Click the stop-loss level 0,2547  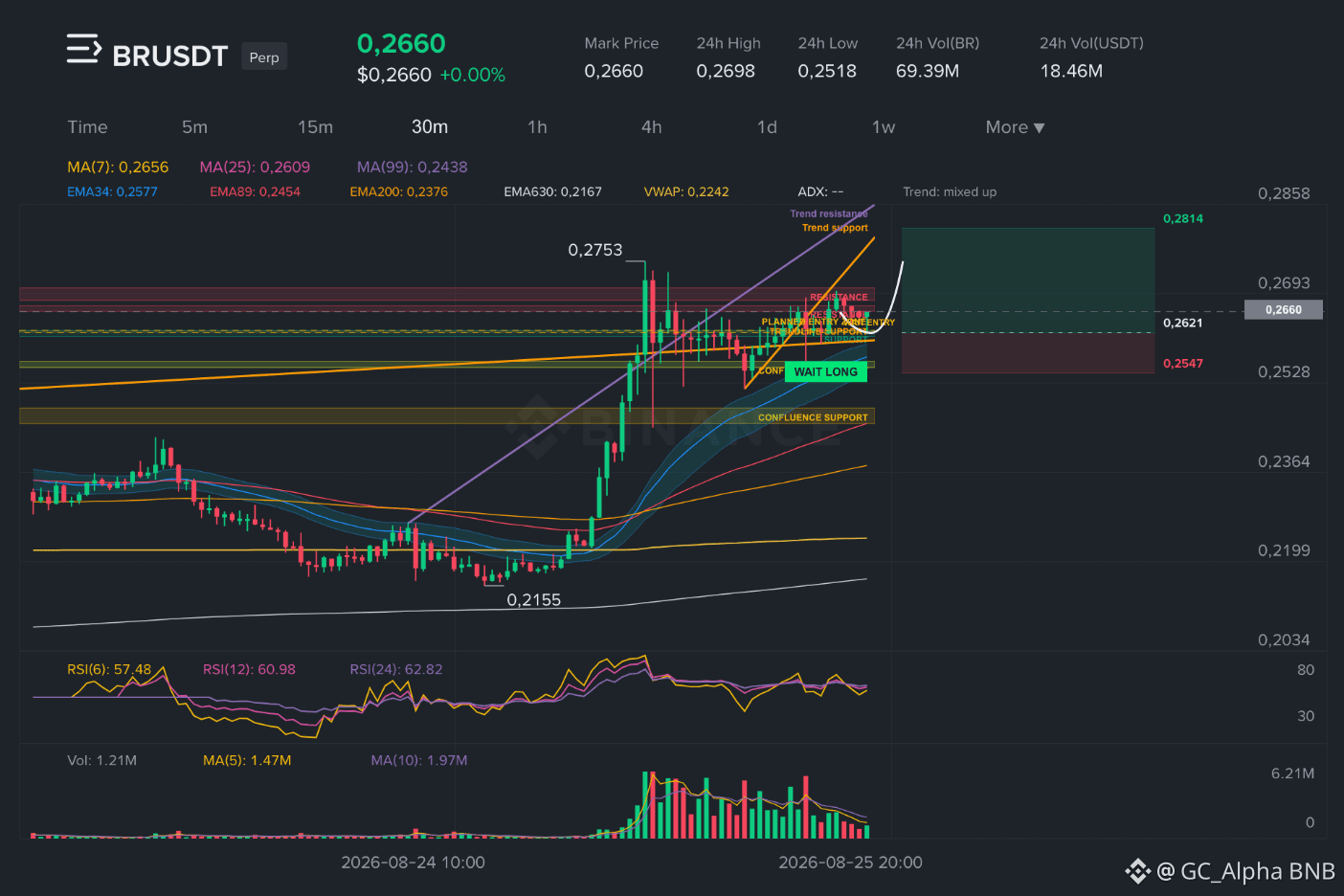point(1183,363)
